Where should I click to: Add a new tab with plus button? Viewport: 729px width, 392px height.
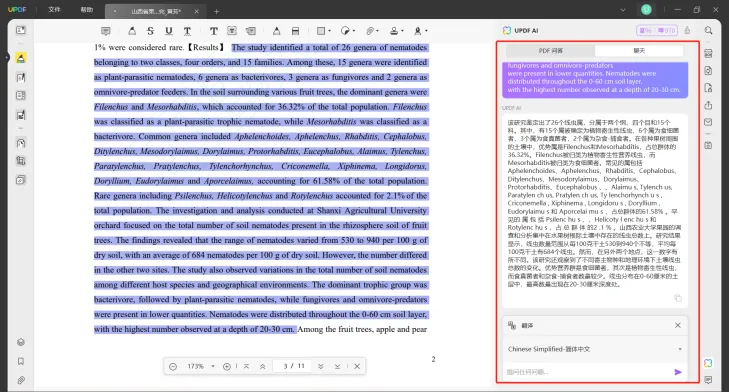pyautogui.click(x=216, y=11)
